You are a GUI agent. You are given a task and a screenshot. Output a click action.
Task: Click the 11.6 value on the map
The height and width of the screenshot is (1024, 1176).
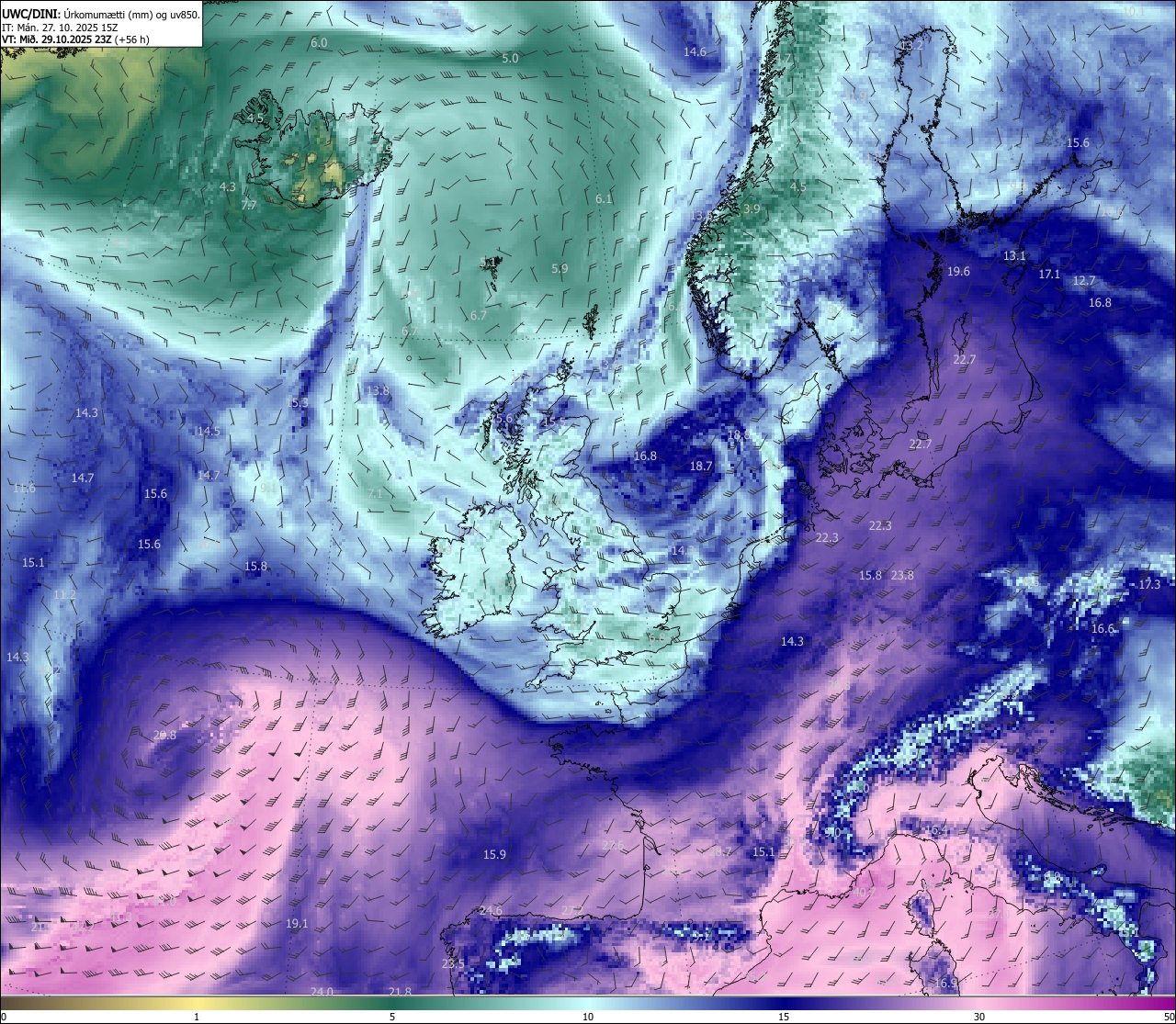pyautogui.click(x=24, y=488)
